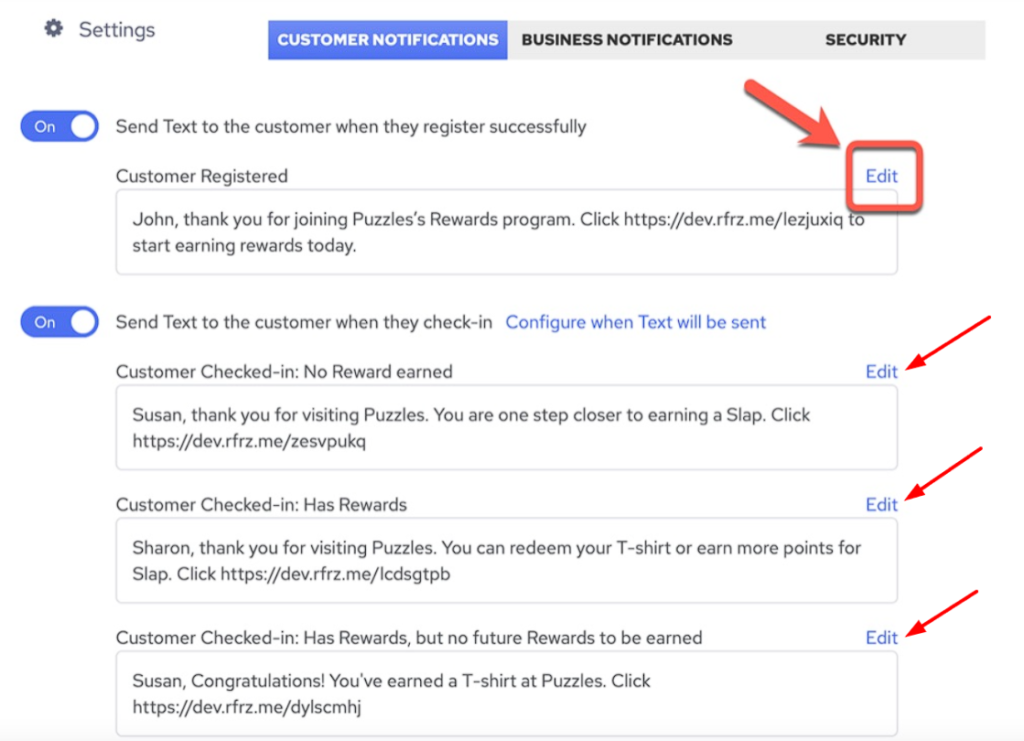Select the Has Rewards message text box

coord(506,560)
